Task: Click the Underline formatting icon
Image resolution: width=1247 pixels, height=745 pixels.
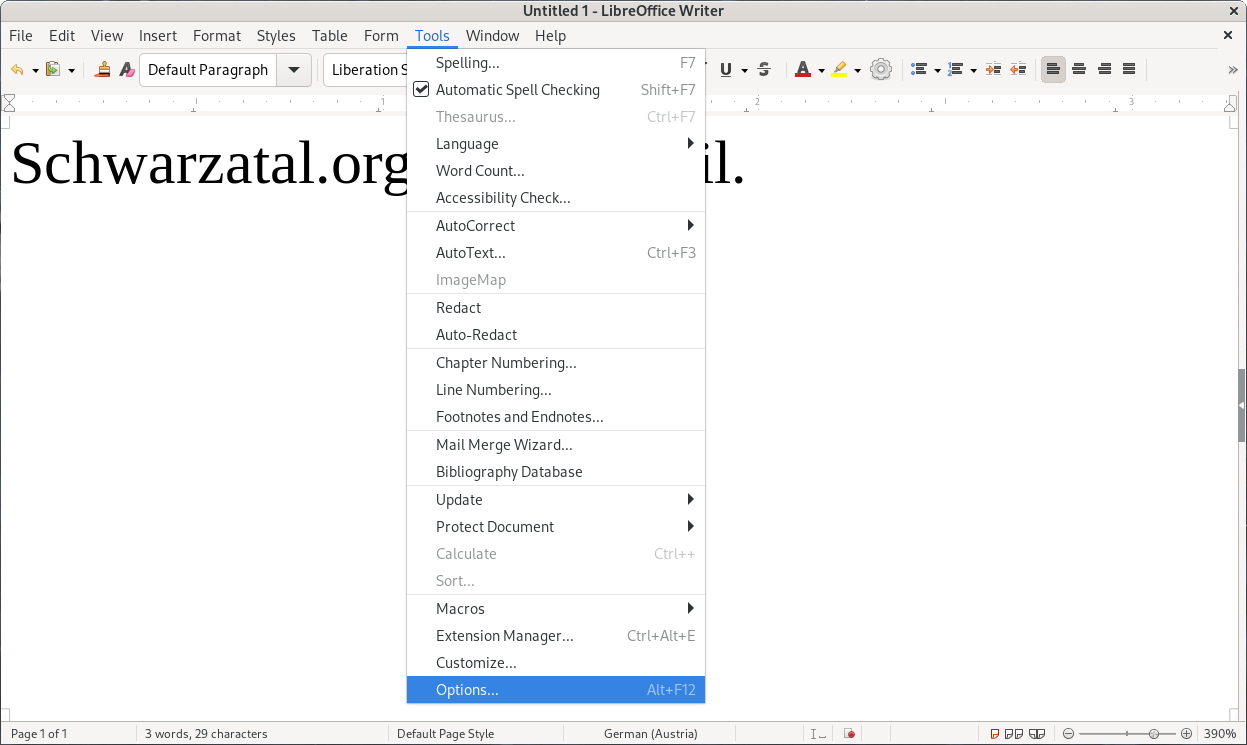Action: [726, 70]
